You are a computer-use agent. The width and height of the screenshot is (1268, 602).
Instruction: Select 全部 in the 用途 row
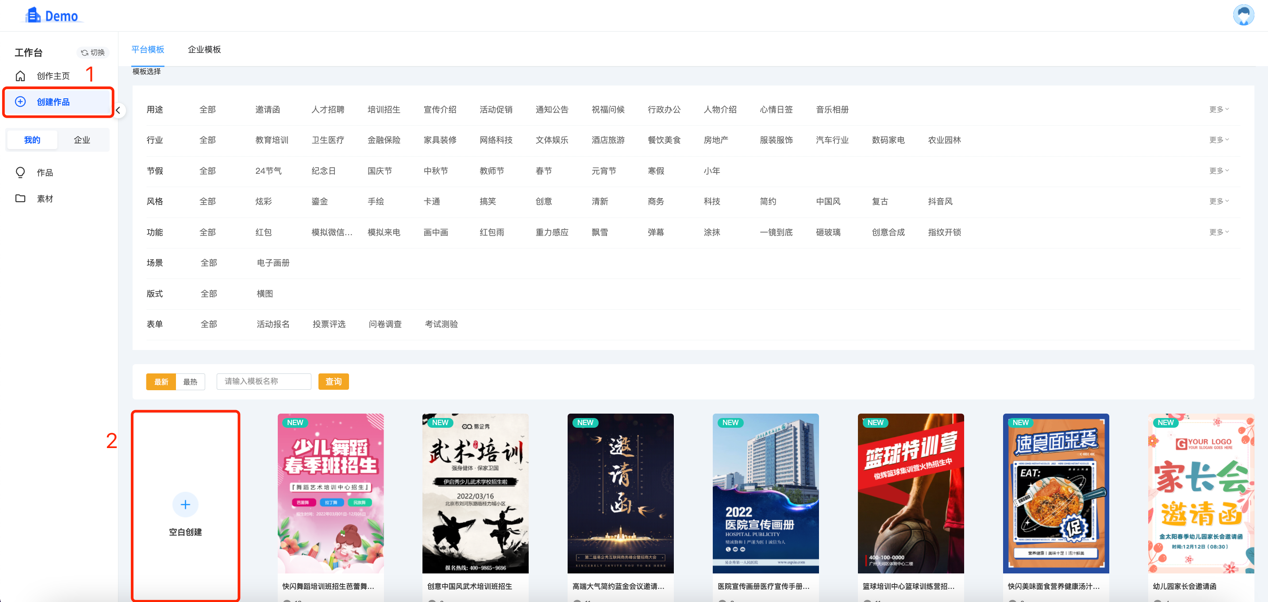pyautogui.click(x=207, y=110)
